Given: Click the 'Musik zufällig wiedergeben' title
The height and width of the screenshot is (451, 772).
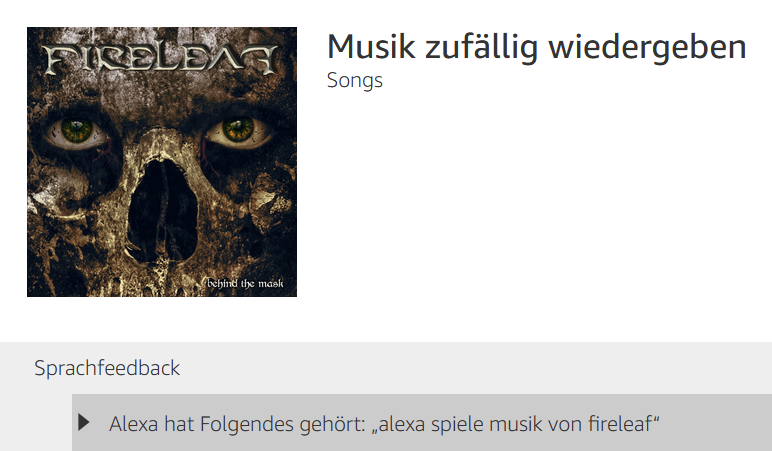Looking at the screenshot, I should (537, 47).
